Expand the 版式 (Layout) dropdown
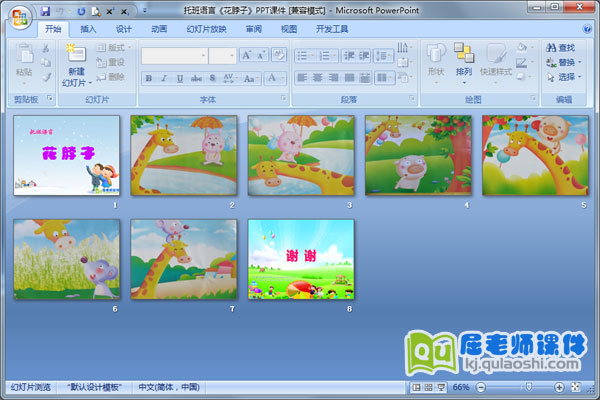The image size is (600, 400). pos(114,47)
